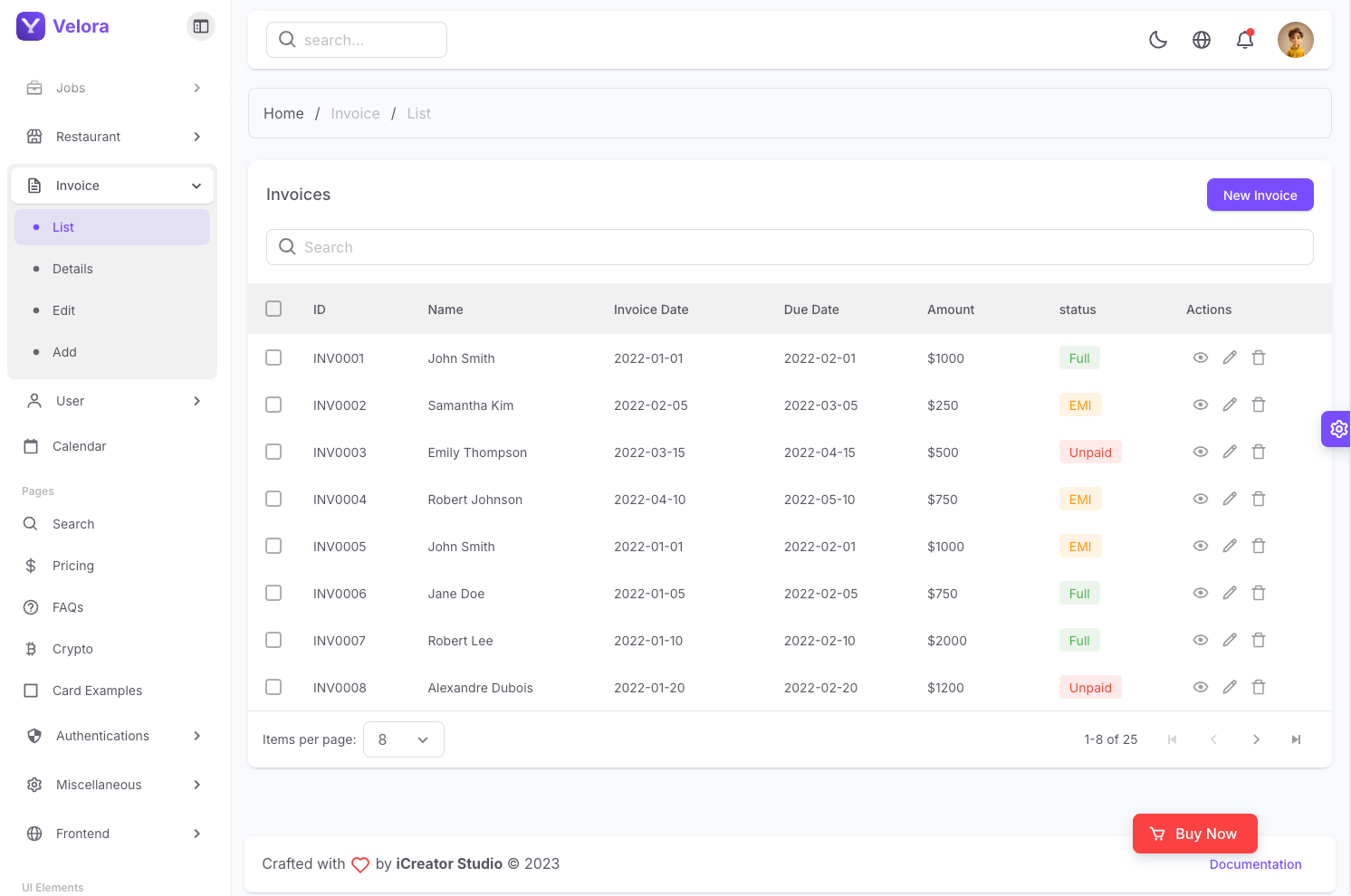Open the Documentation link
The width and height of the screenshot is (1351, 896).
coord(1255,864)
